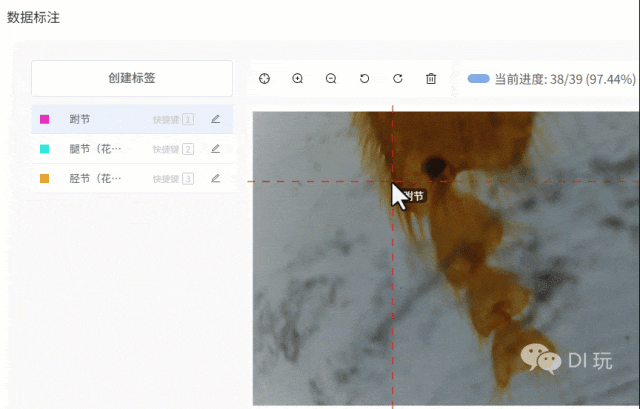Click shortcut key 3 badge for 胫节
Image resolution: width=640 pixels, height=409 pixels.
tap(188, 179)
